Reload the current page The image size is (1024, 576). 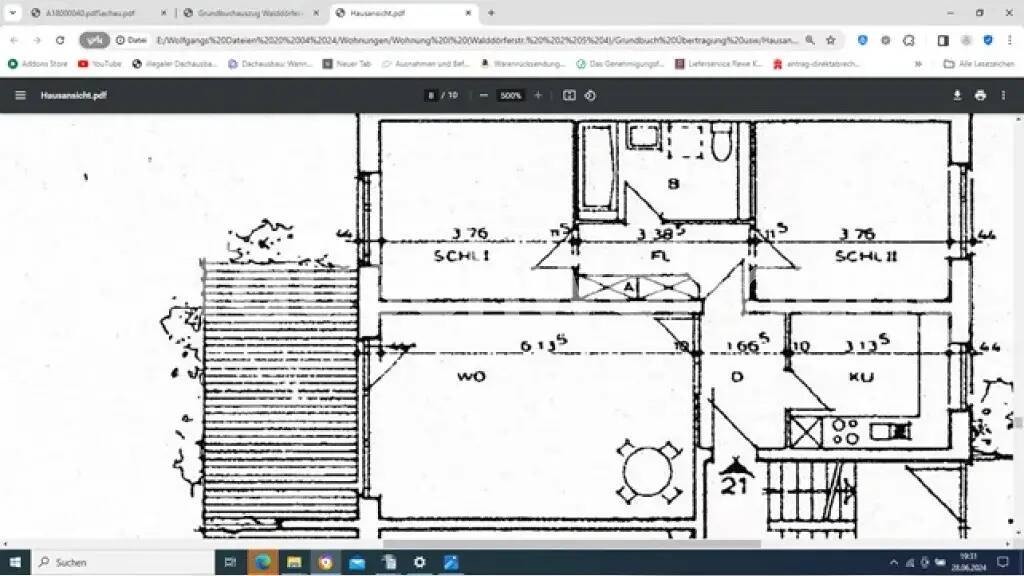(x=60, y=40)
